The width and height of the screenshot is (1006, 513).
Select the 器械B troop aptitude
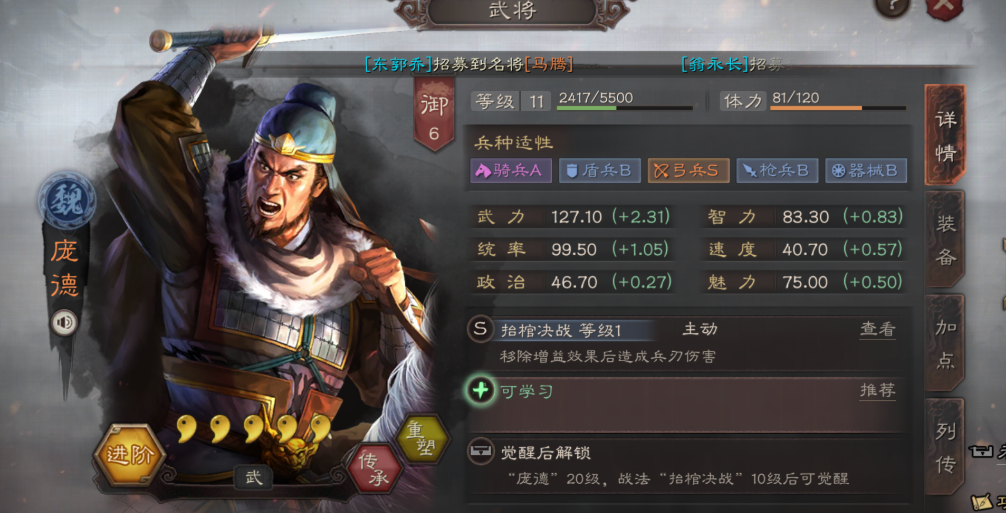point(866,171)
